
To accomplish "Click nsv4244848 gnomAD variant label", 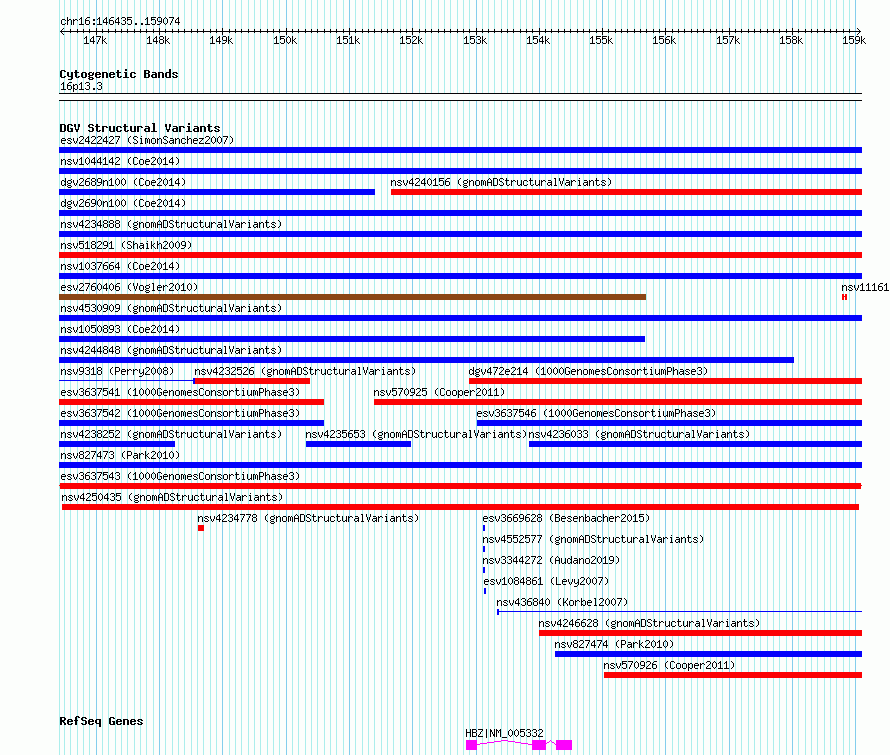I will coord(171,350).
